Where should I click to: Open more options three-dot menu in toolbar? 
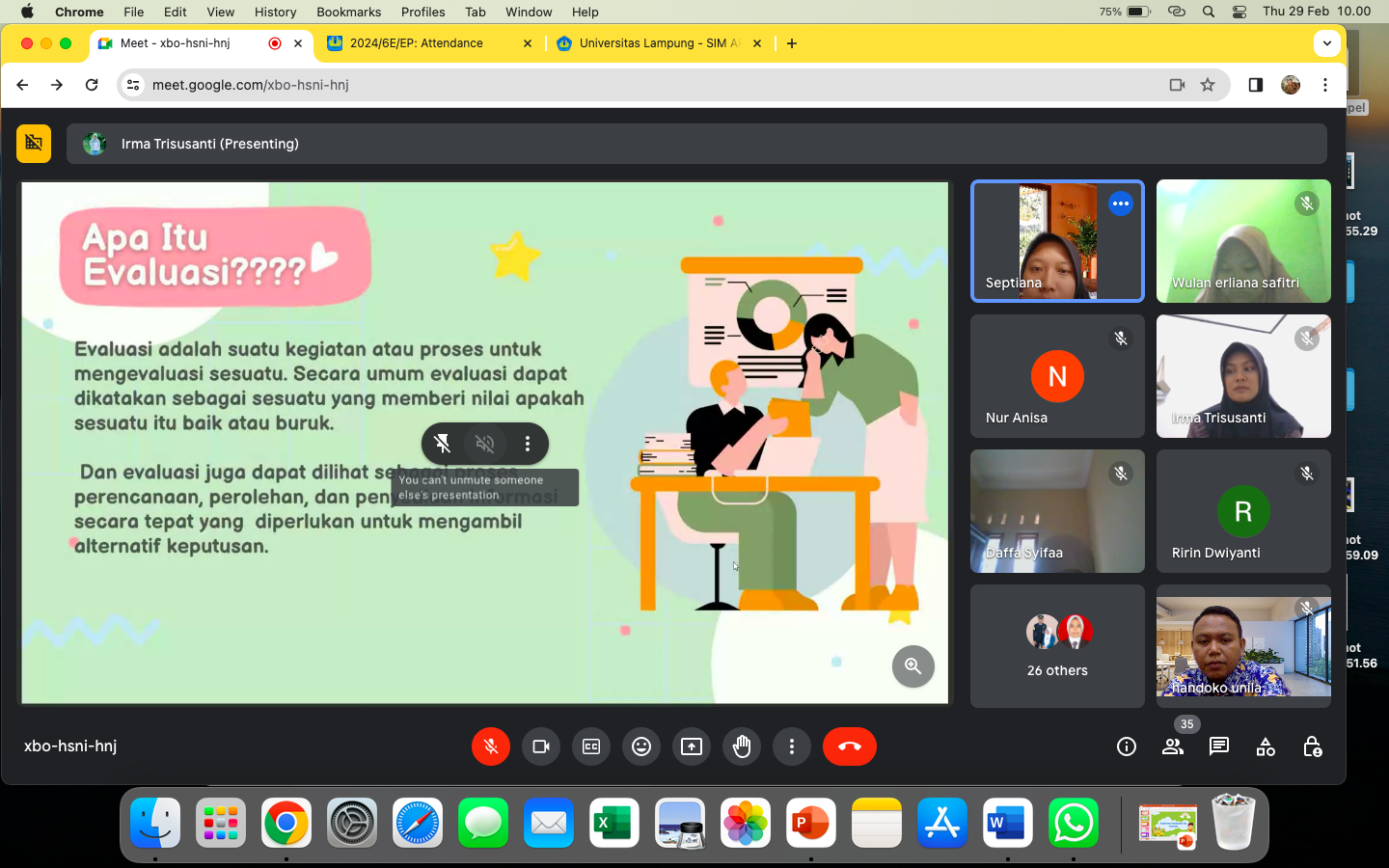tap(792, 746)
